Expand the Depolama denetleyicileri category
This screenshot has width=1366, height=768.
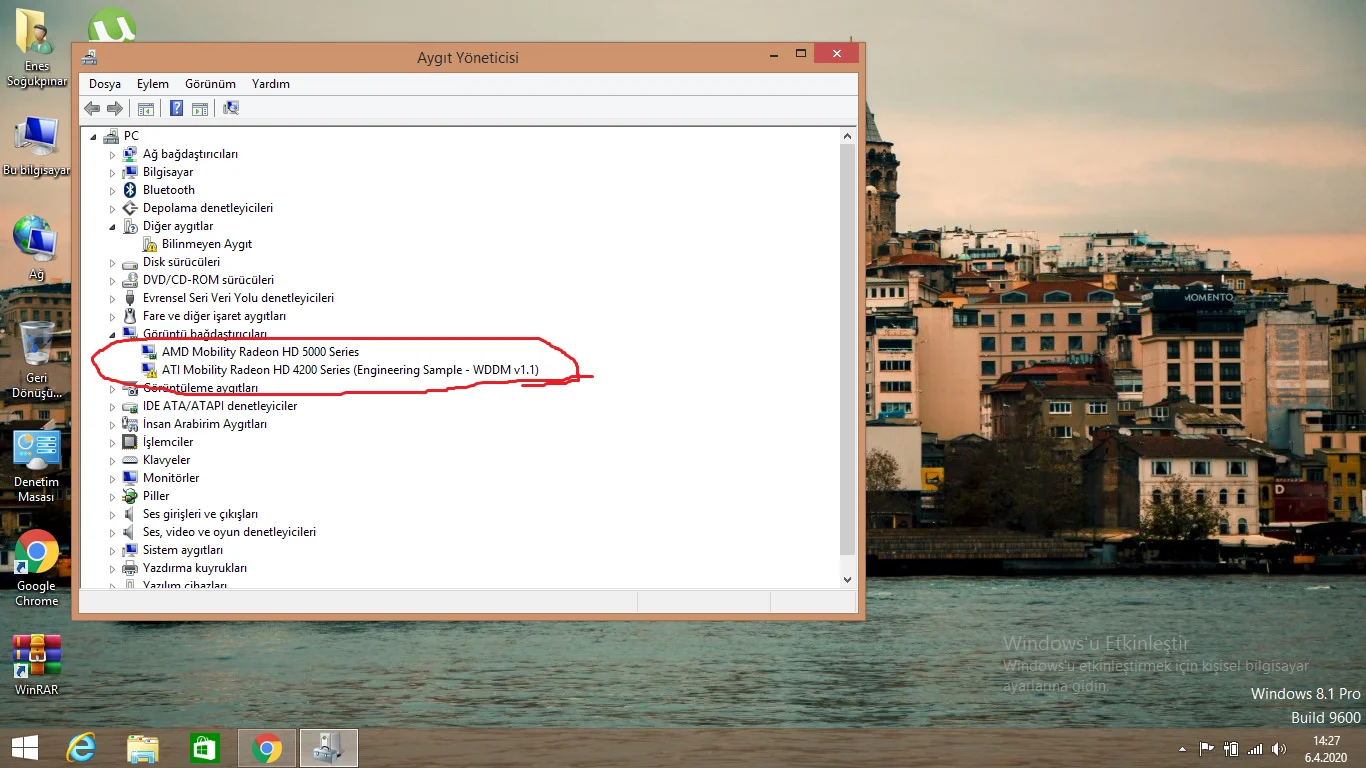[x=113, y=209]
